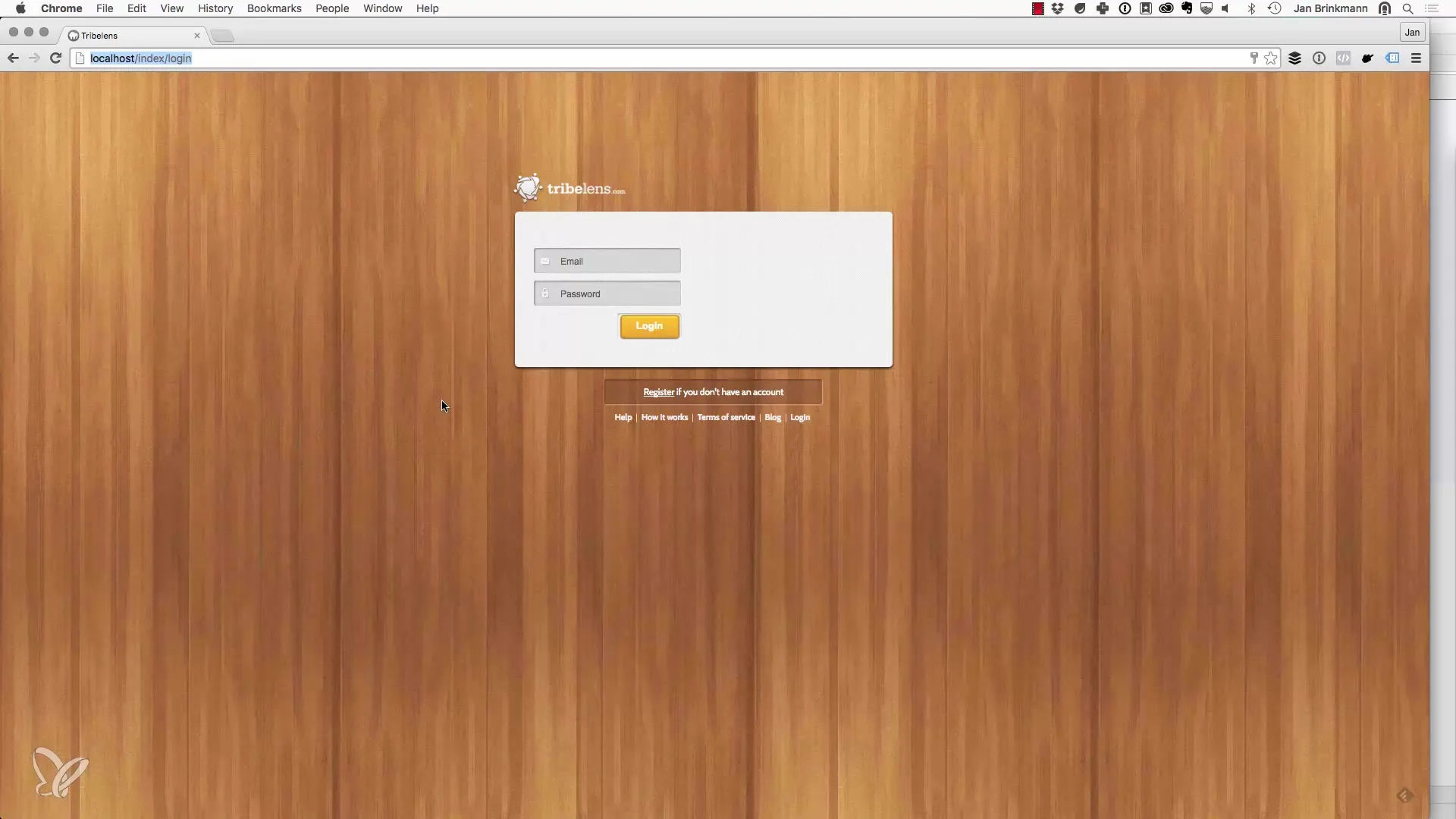The width and height of the screenshot is (1456, 819).
Task: Open the Chrome application menu
Action: coord(61,8)
